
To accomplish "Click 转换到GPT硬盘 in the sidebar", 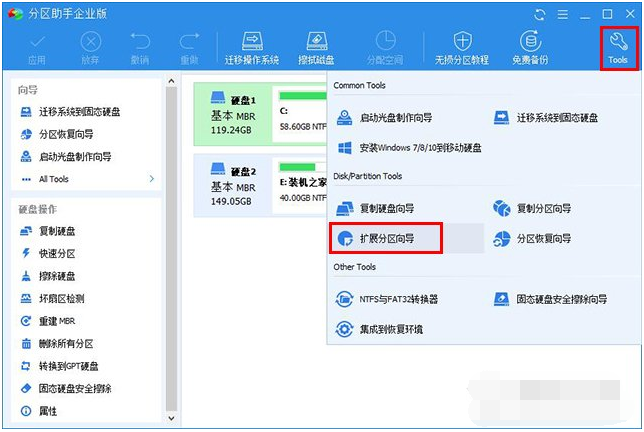I will (68, 366).
